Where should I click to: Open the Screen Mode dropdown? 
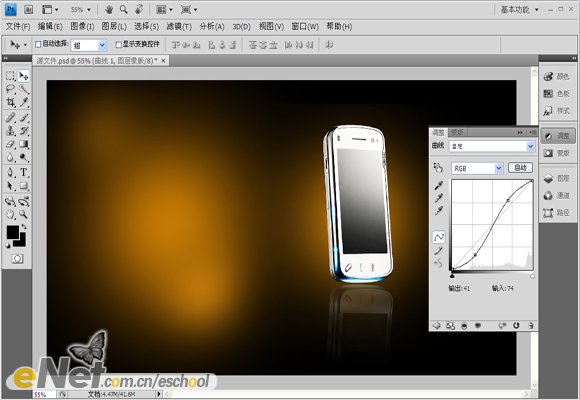coord(189,10)
